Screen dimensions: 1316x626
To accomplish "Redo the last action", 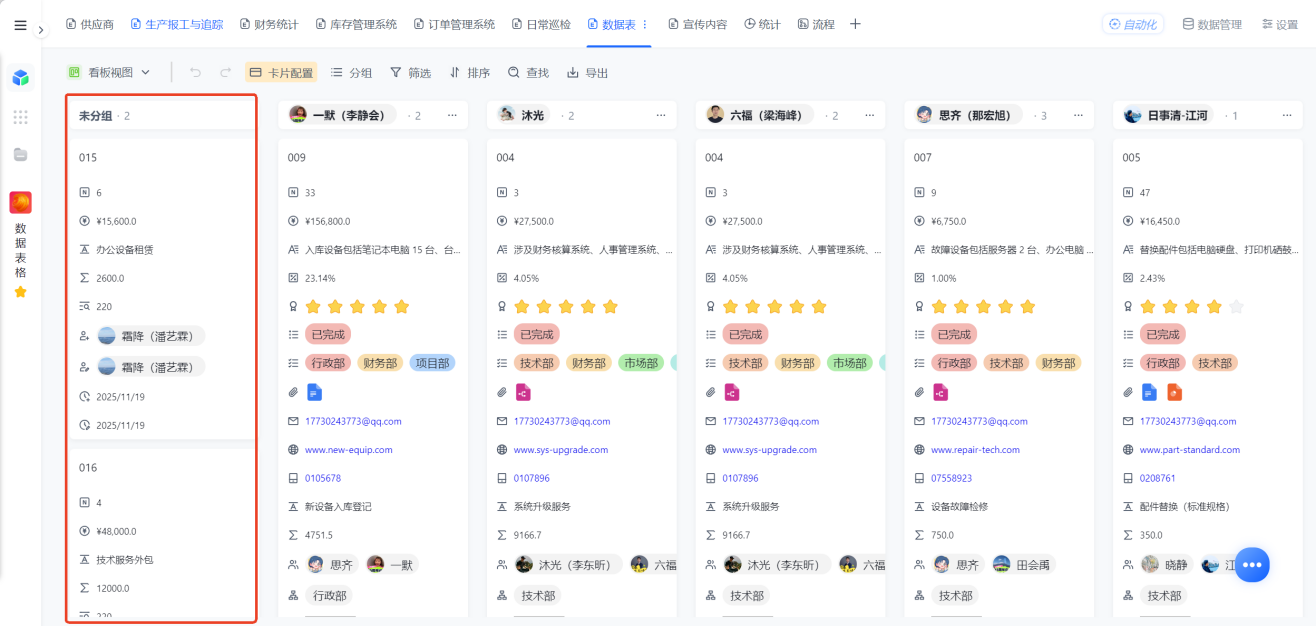I will pos(225,72).
